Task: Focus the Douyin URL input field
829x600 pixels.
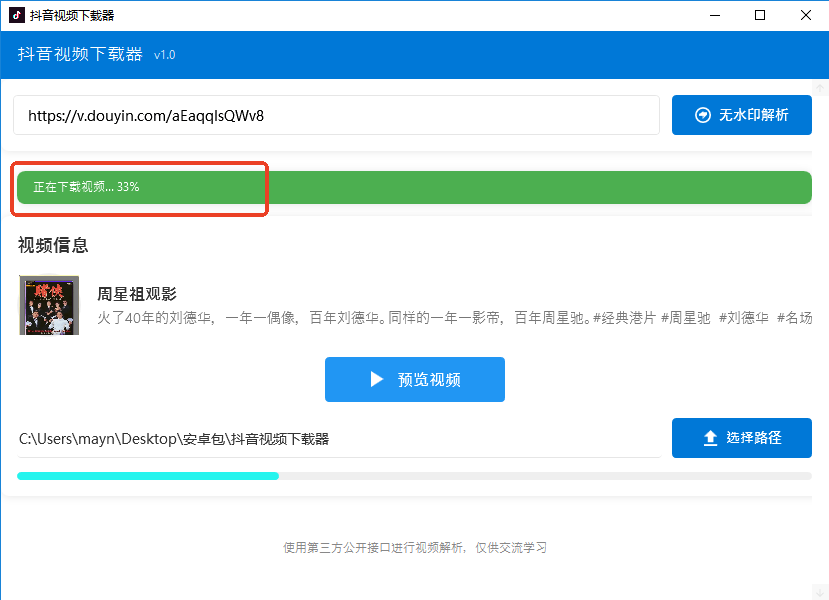Action: (x=336, y=115)
